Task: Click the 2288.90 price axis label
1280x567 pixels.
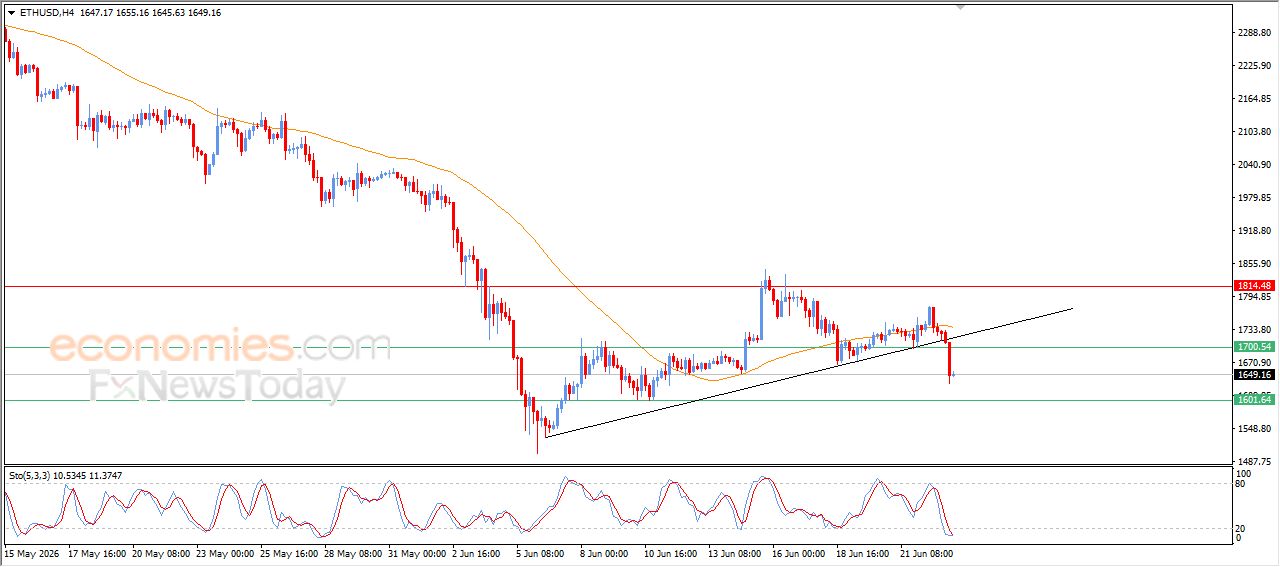Action: pos(1254,33)
